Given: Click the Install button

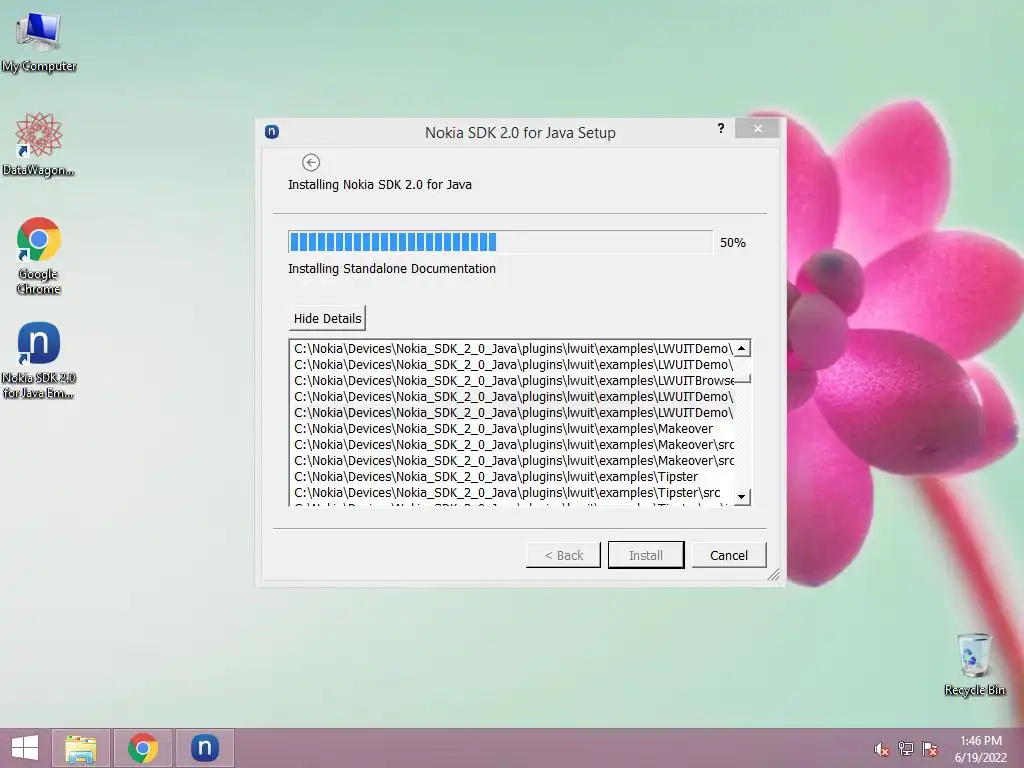Looking at the screenshot, I should coord(646,555).
